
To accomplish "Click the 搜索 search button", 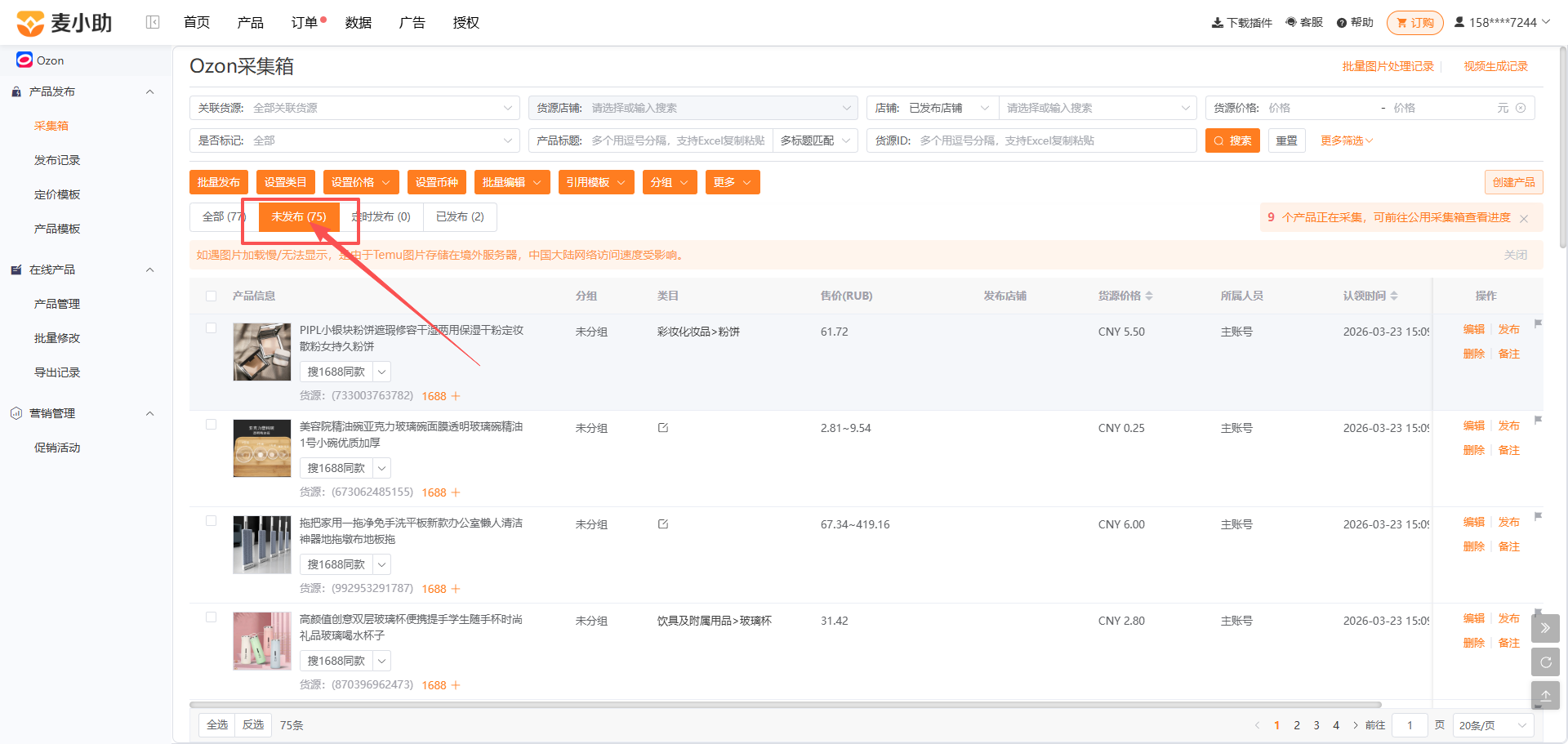I will tap(1232, 140).
